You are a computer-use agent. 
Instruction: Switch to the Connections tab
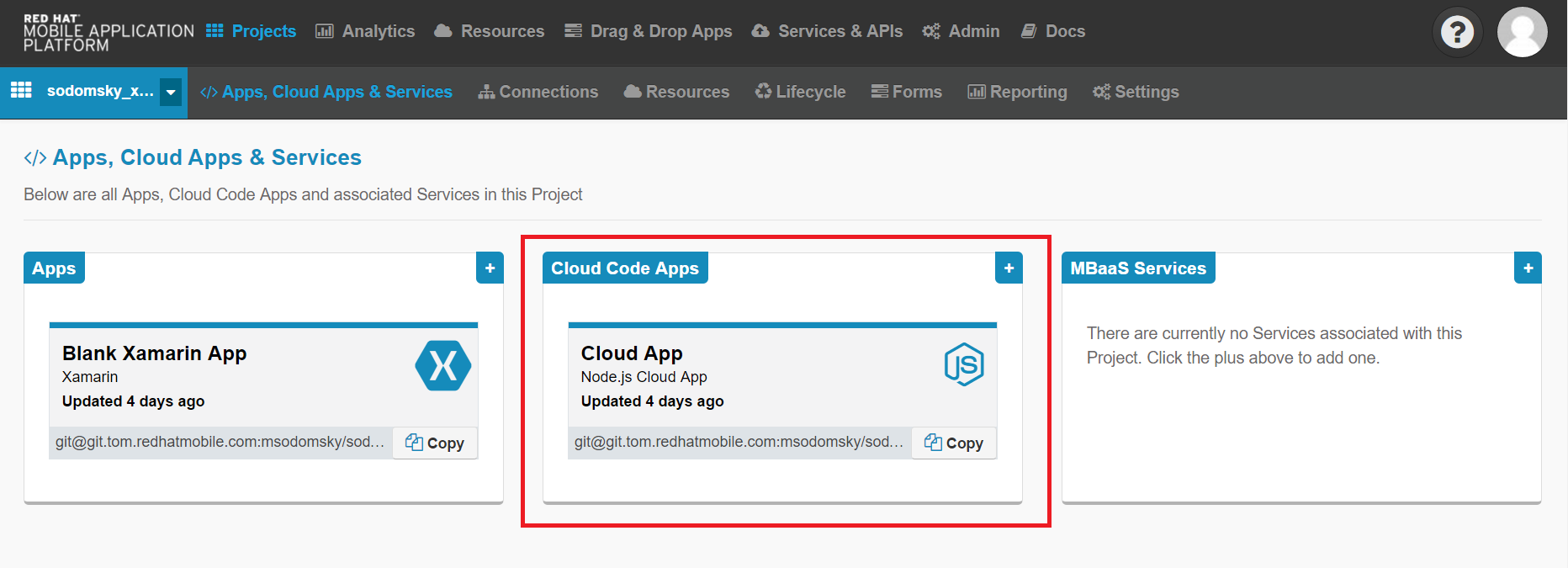(538, 92)
